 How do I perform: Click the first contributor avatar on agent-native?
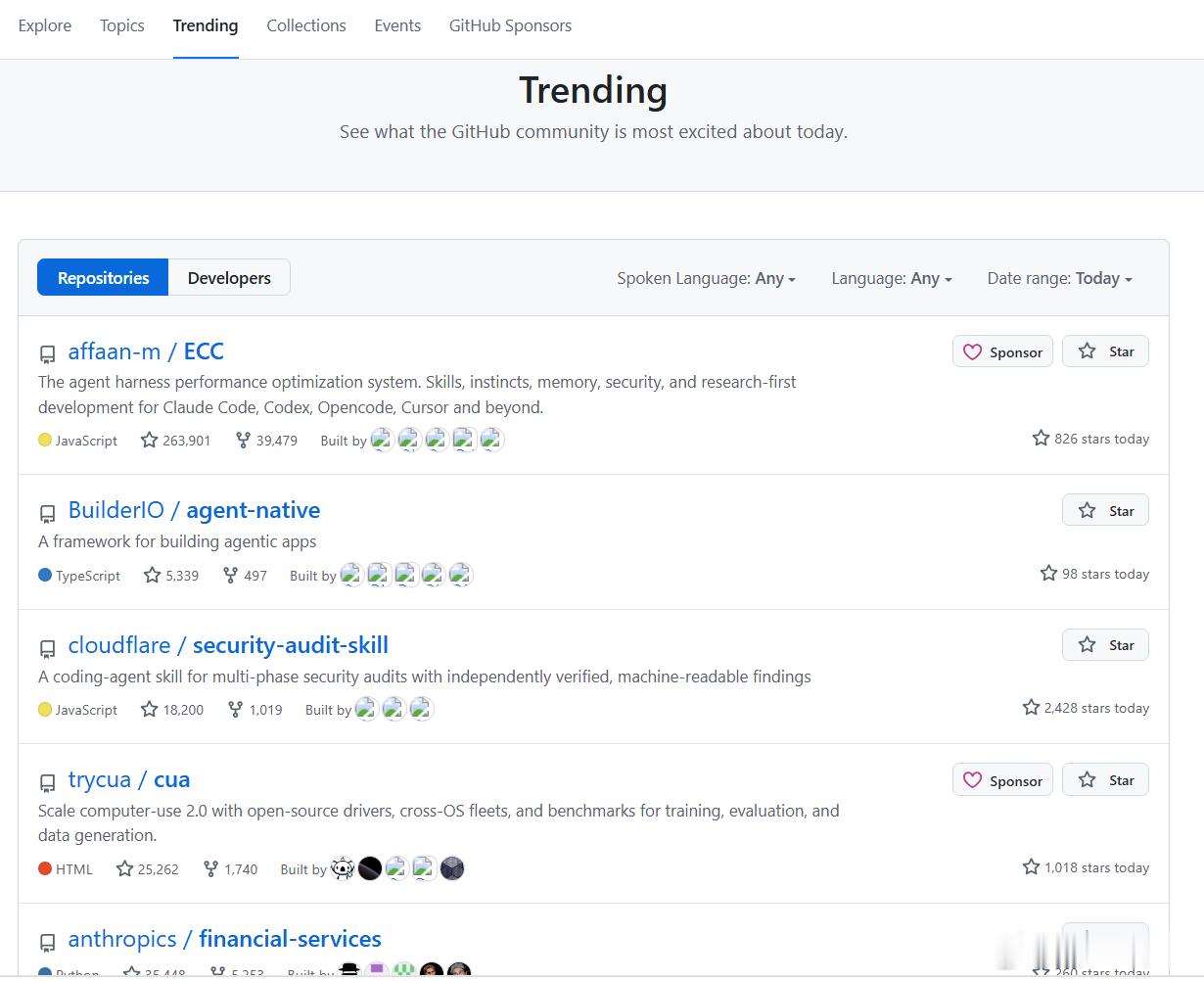click(x=351, y=575)
